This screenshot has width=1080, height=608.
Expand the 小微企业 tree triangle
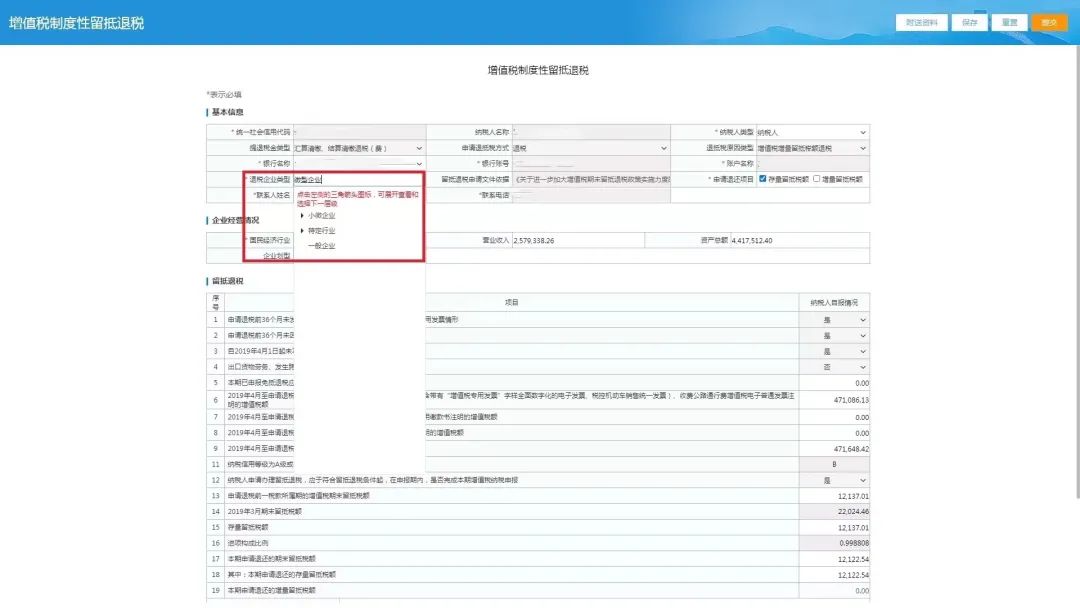[302, 216]
